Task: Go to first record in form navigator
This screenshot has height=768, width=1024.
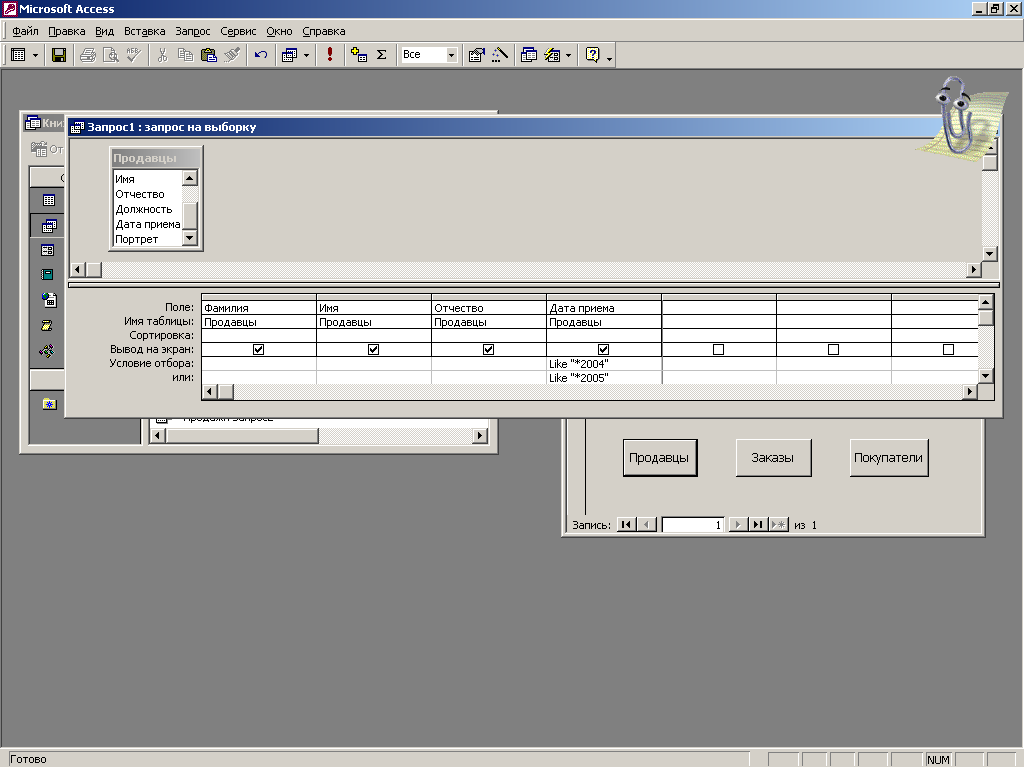Action: [626, 524]
